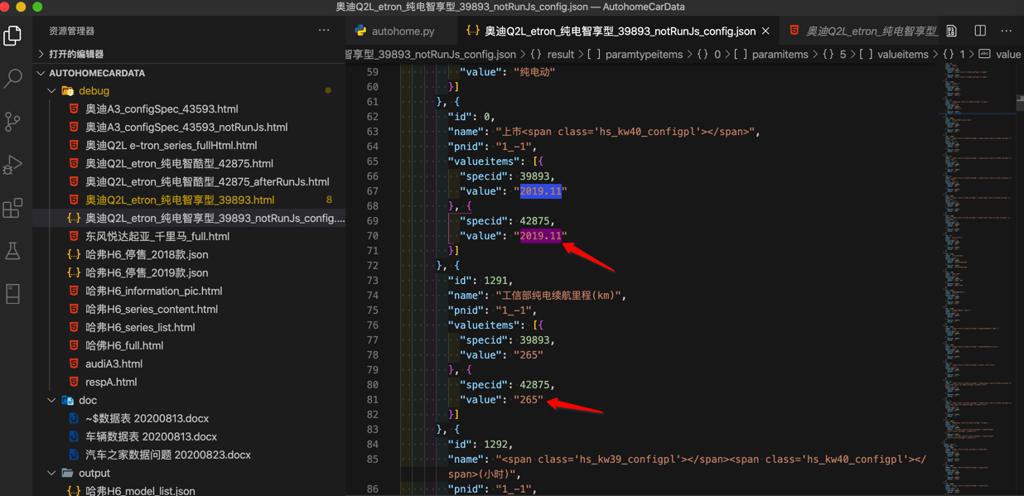This screenshot has height=496, width=1024.
Task: Open editor more actions ellipsis
Action: pos(1006,31)
